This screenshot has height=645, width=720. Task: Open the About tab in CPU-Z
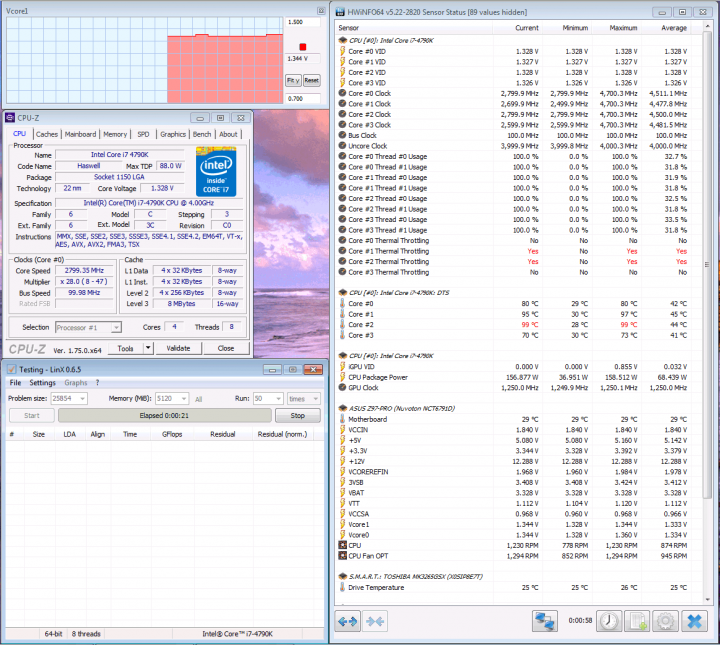coord(228,134)
